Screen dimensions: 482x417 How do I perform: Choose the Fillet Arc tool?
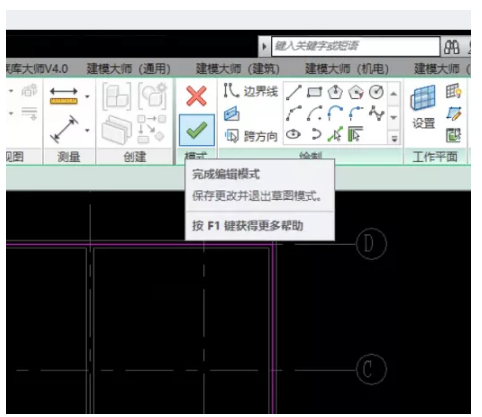356,113
